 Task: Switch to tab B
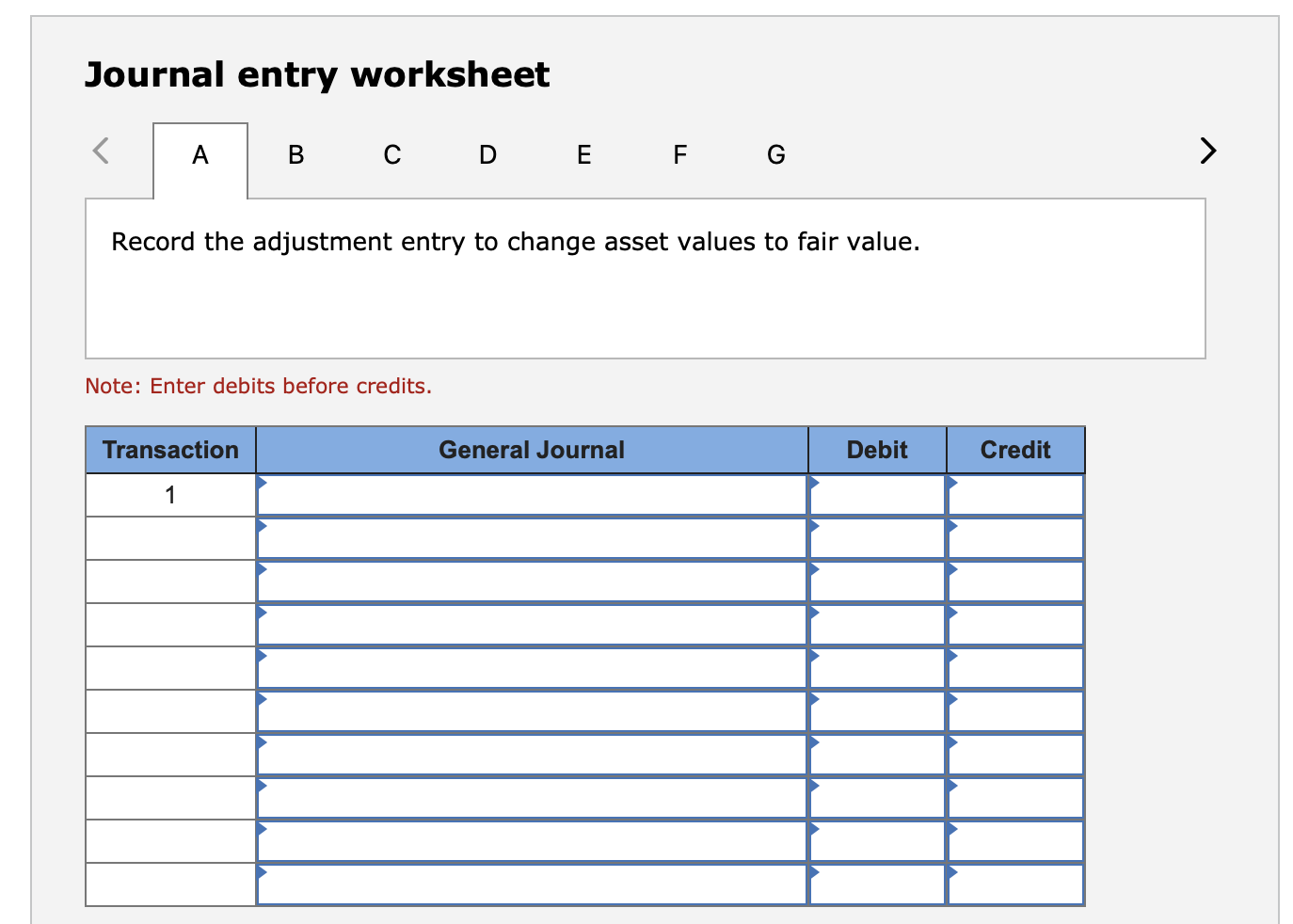click(295, 155)
